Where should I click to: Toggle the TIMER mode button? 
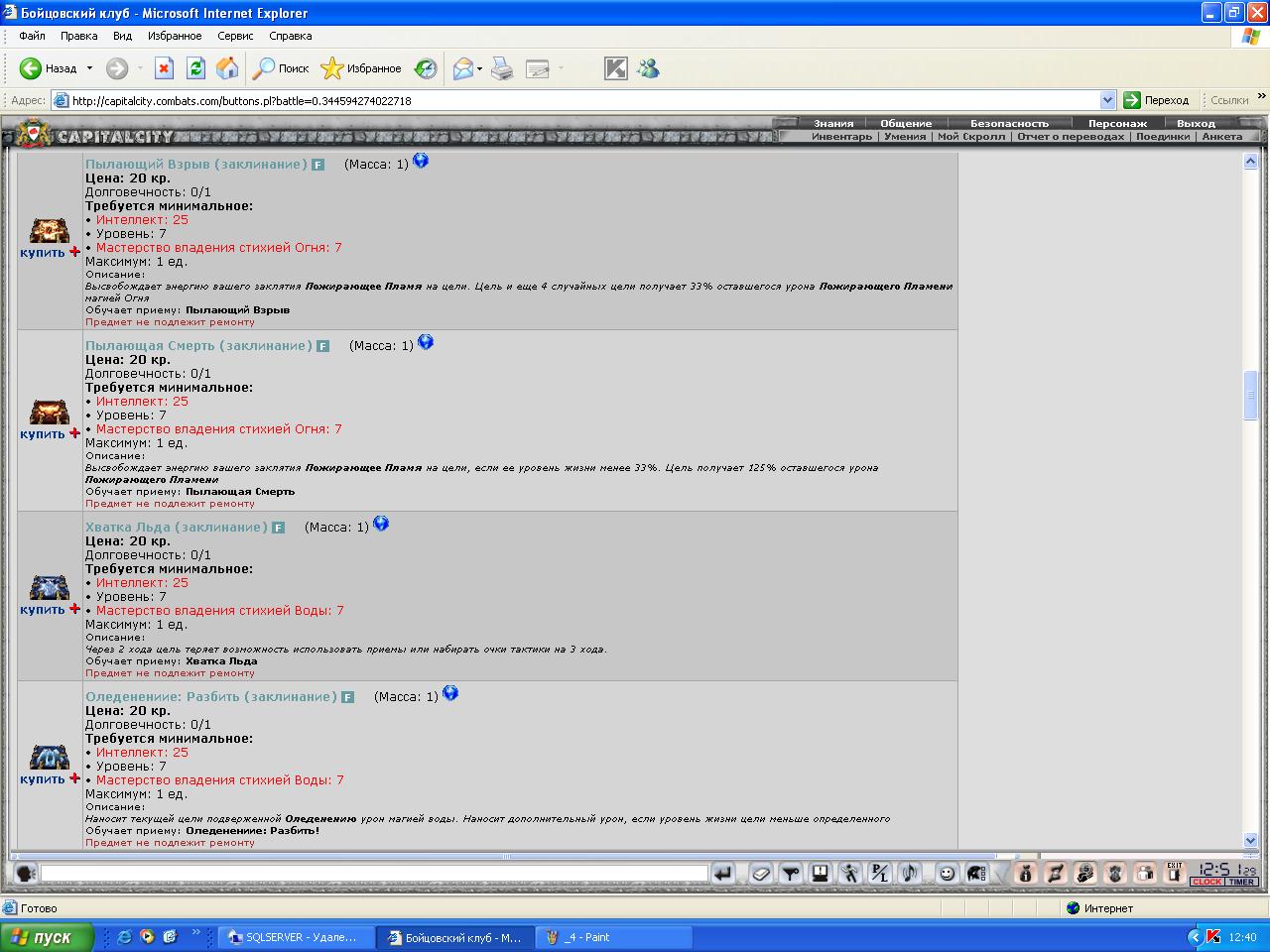pos(1241,882)
